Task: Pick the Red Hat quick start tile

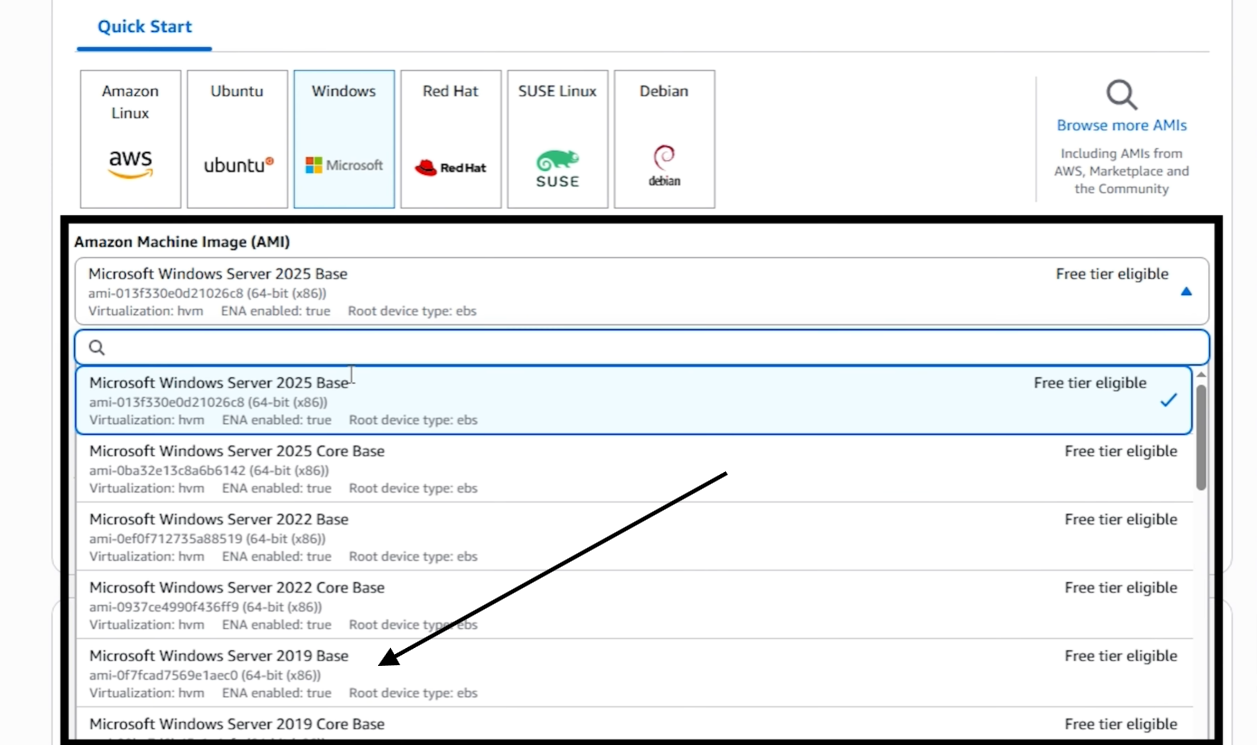Action: [x=451, y=139]
